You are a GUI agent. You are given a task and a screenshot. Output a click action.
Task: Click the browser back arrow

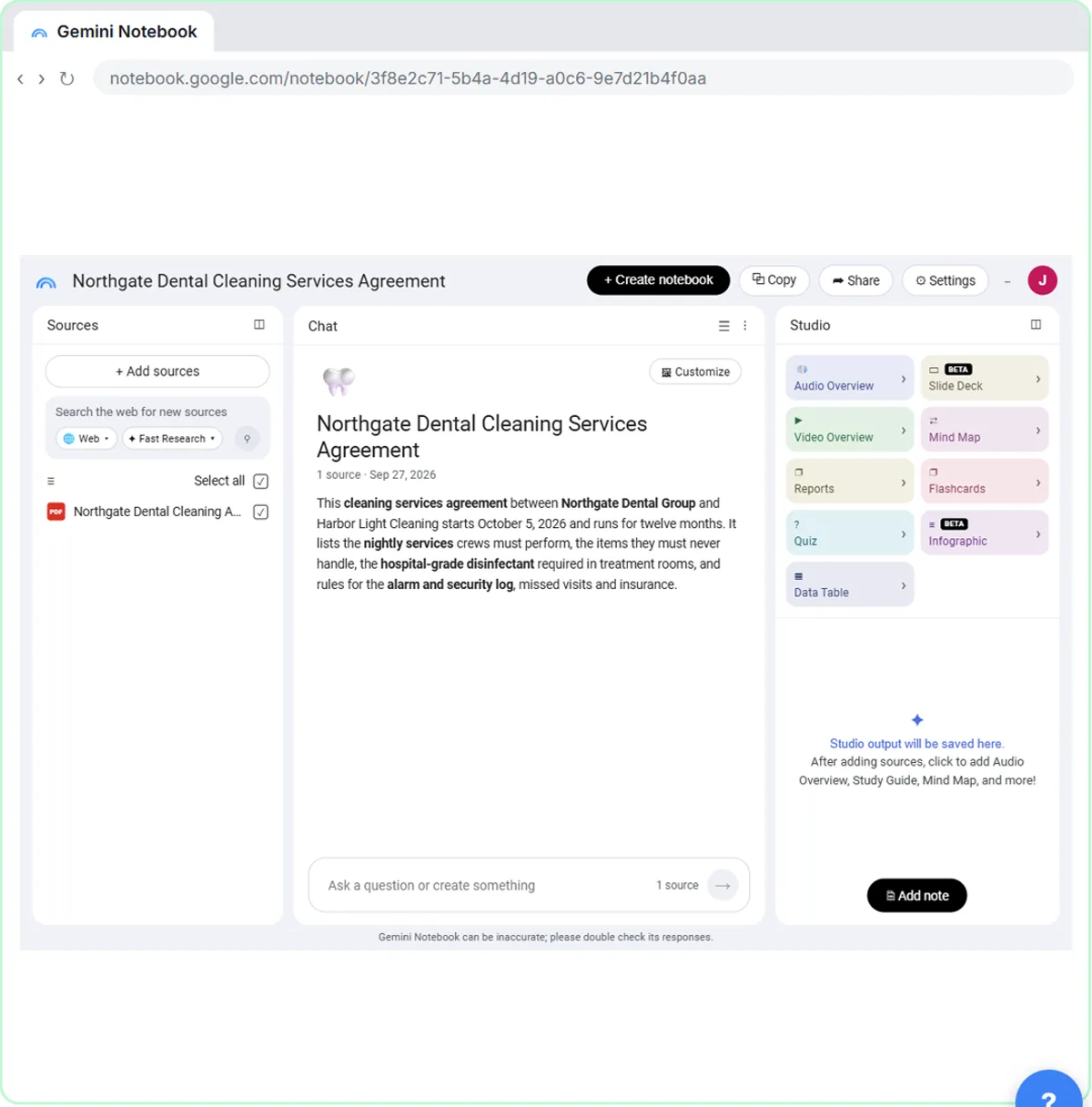[20, 79]
